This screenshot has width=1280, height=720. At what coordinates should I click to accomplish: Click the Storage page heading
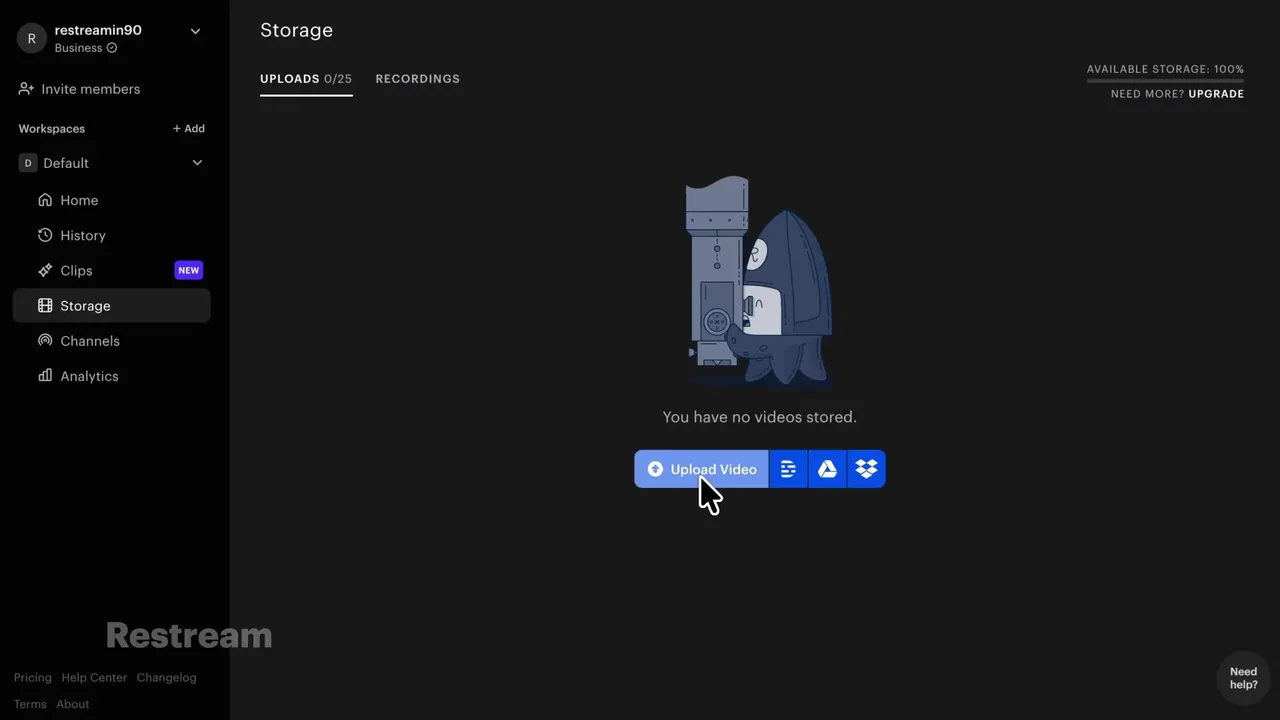click(x=297, y=30)
